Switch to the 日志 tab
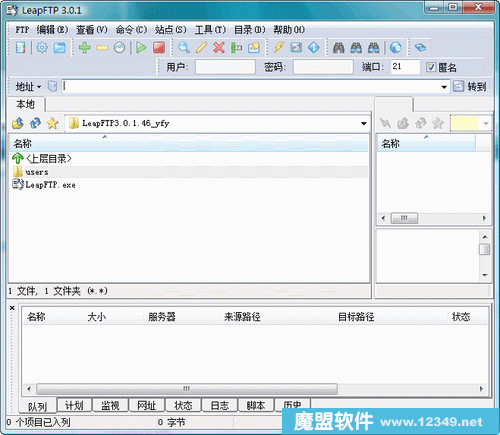Screen dimensions: 500x435 [220, 405]
